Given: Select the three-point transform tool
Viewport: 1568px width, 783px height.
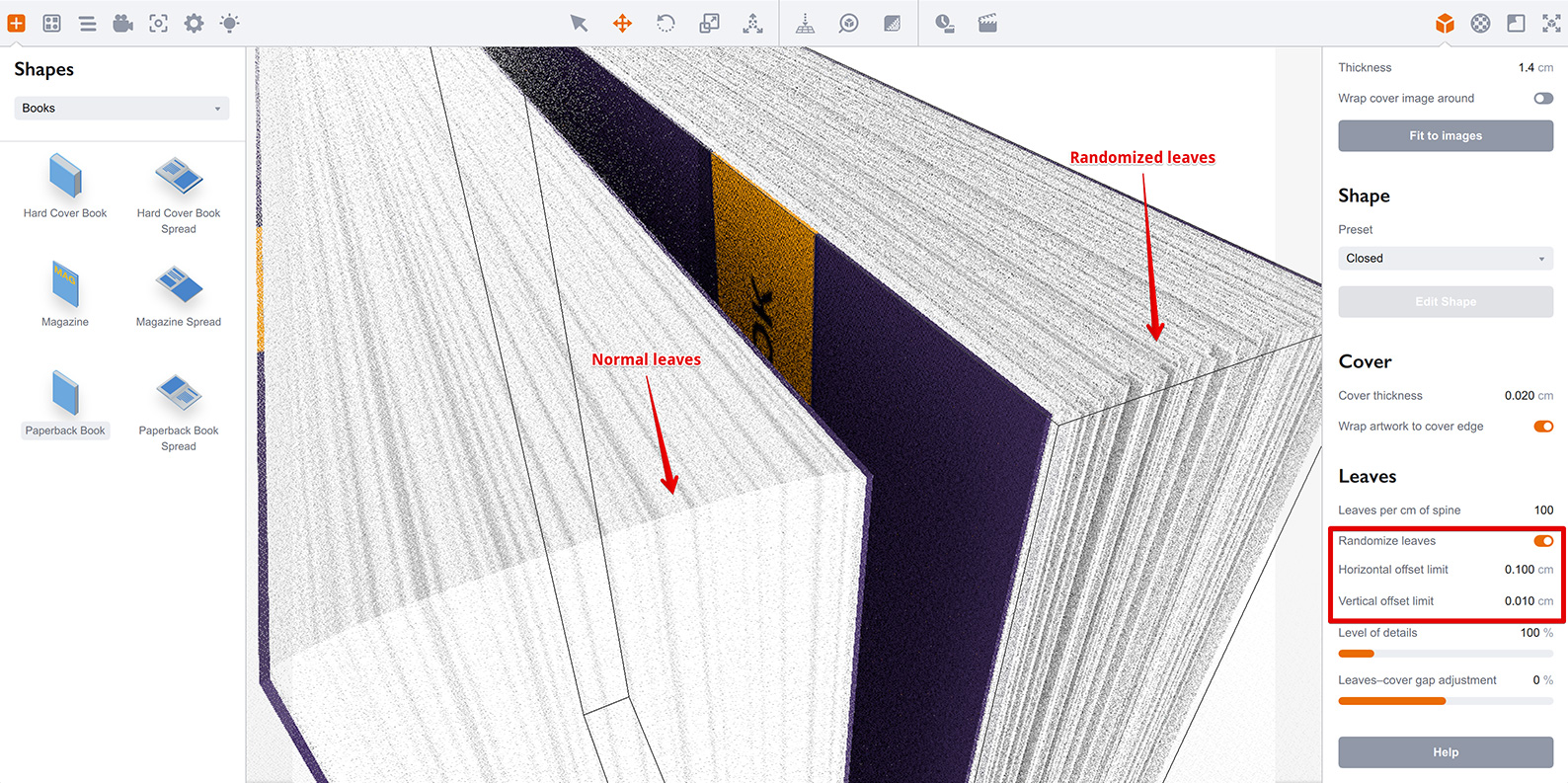Looking at the screenshot, I should [752, 23].
